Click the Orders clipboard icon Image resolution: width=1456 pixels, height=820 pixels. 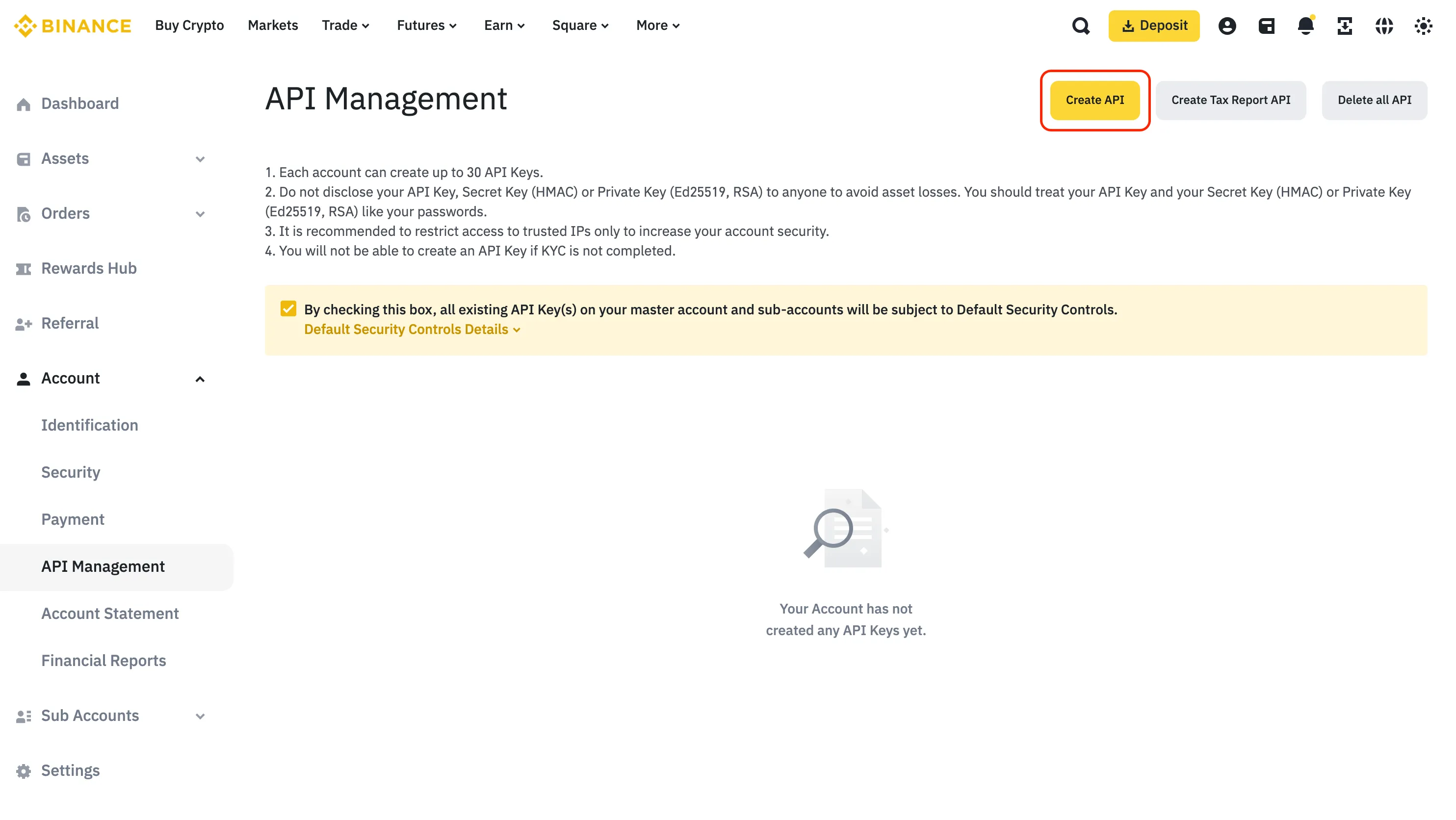[x=23, y=214]
